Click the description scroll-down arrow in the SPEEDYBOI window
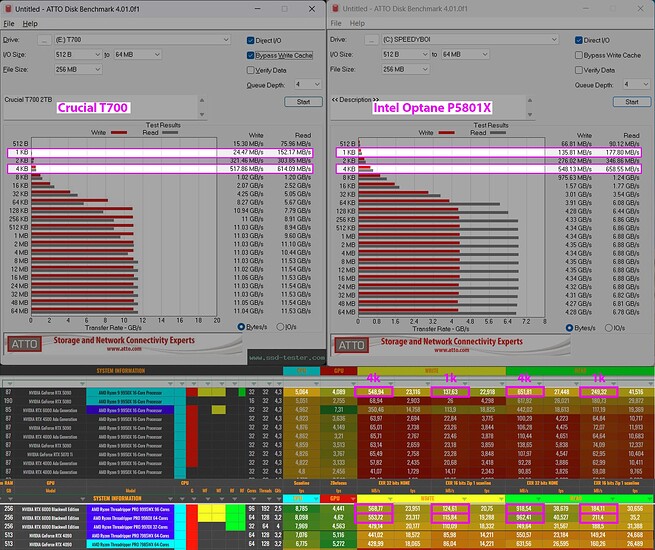The width and height of the screenshot is (655, 550). (530, 114)
